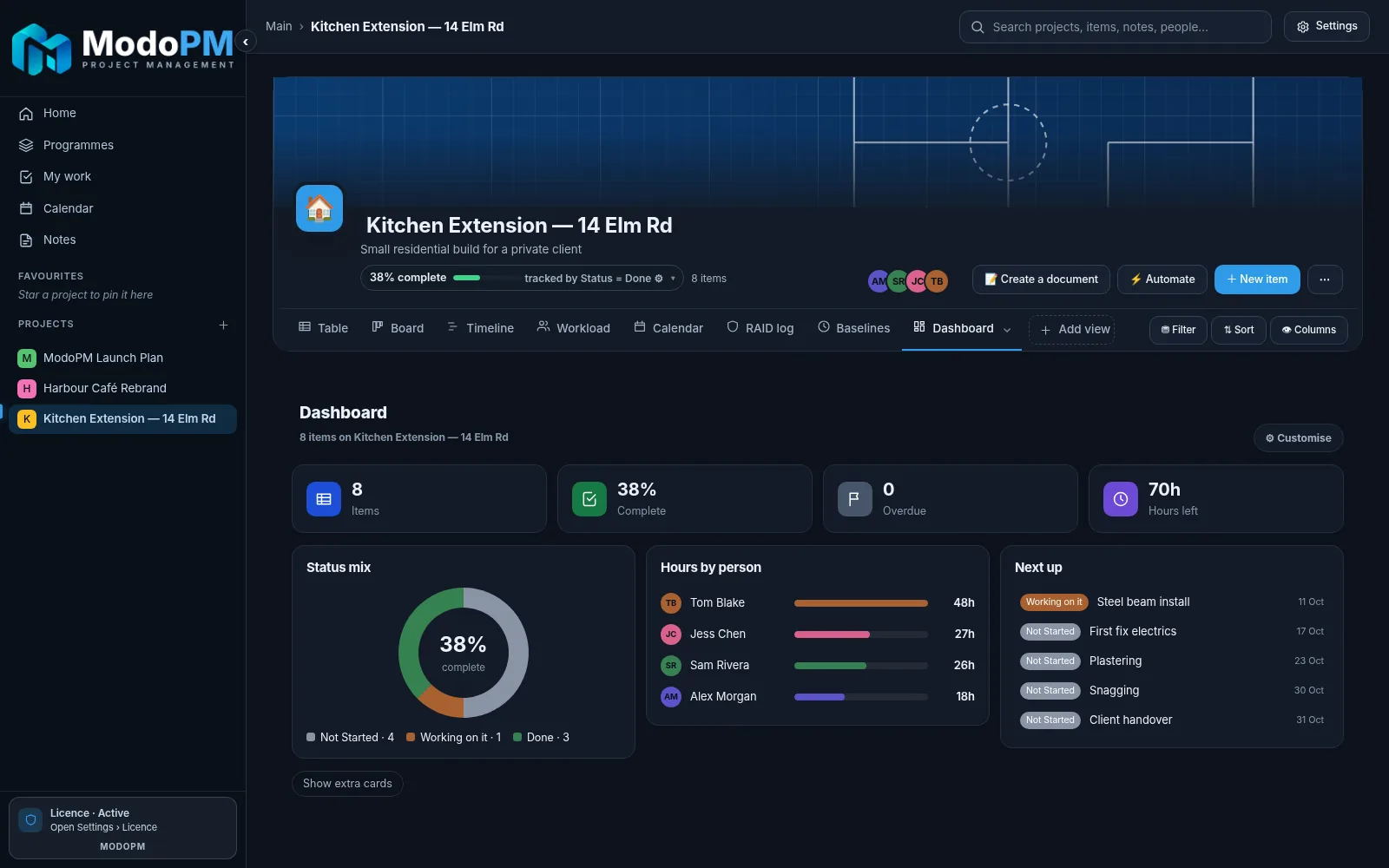Click the Items card icon

[x=324, y=499]
